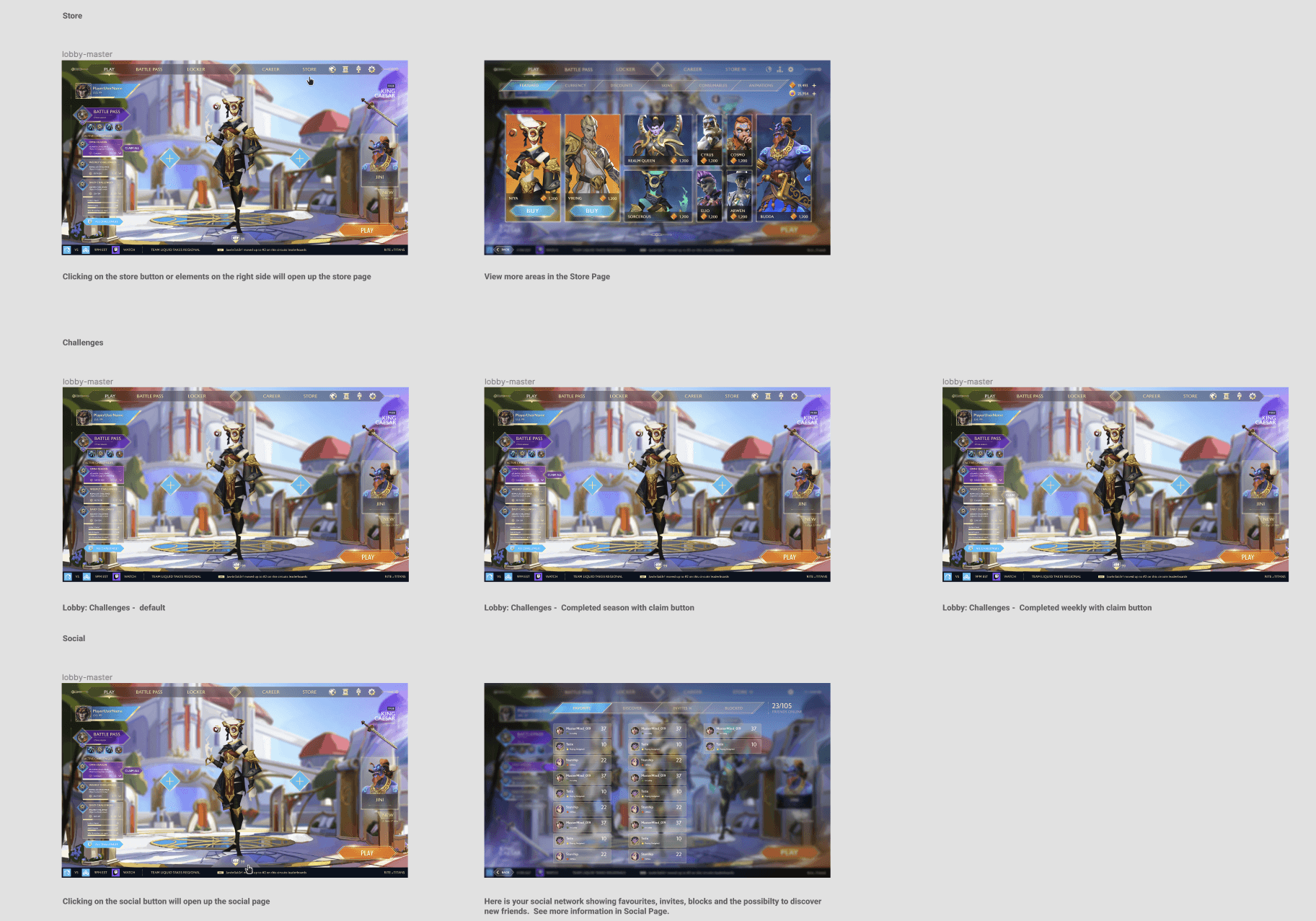Click CLAIM ALL in Store section lobby frame
This screenshot has height=921, width=1316.
[133, 148]
